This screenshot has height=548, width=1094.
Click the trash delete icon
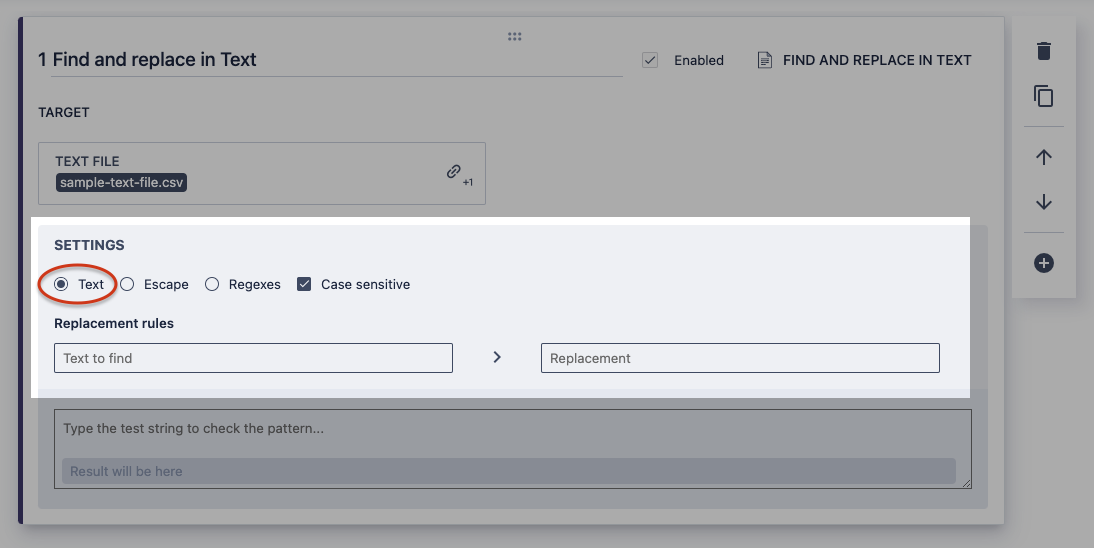(1043, 51)
